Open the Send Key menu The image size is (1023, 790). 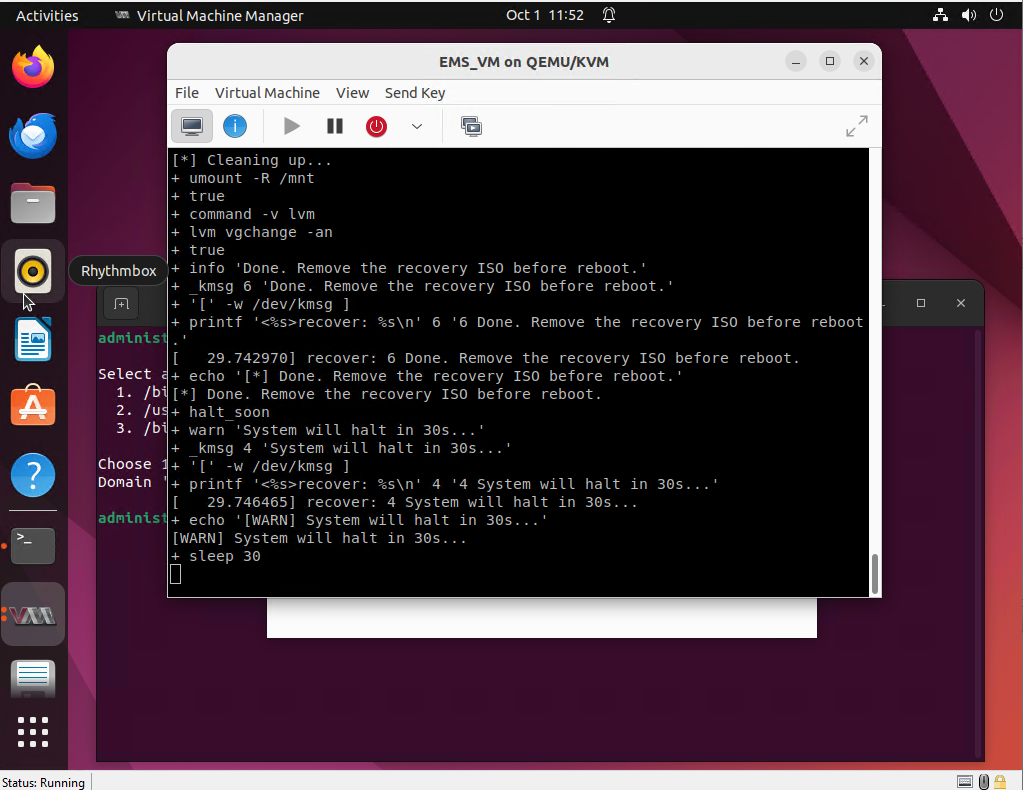(x=415, y=93)
